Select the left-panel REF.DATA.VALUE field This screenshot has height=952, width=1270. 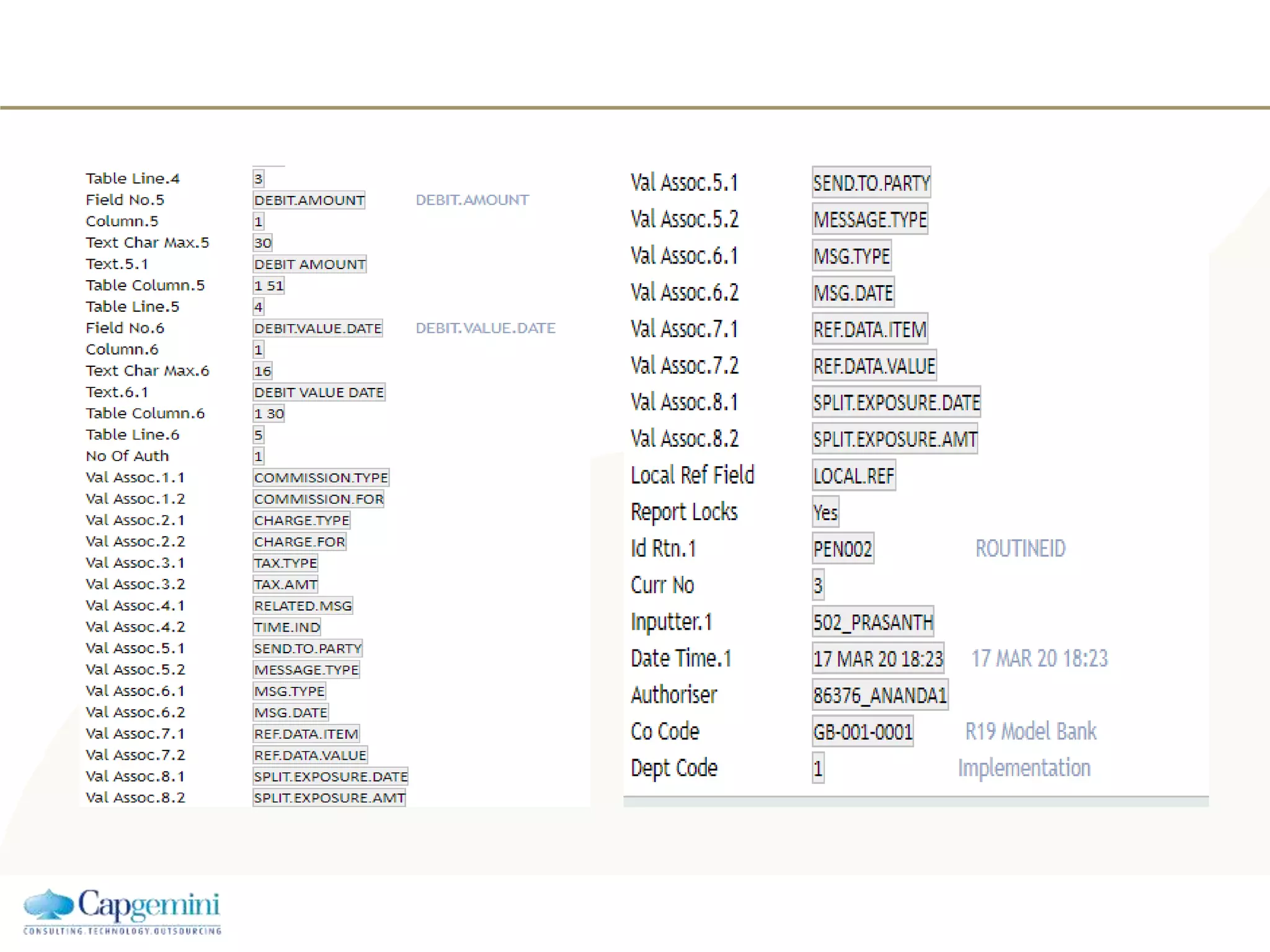pyautogui.click(x=310, y=756)
